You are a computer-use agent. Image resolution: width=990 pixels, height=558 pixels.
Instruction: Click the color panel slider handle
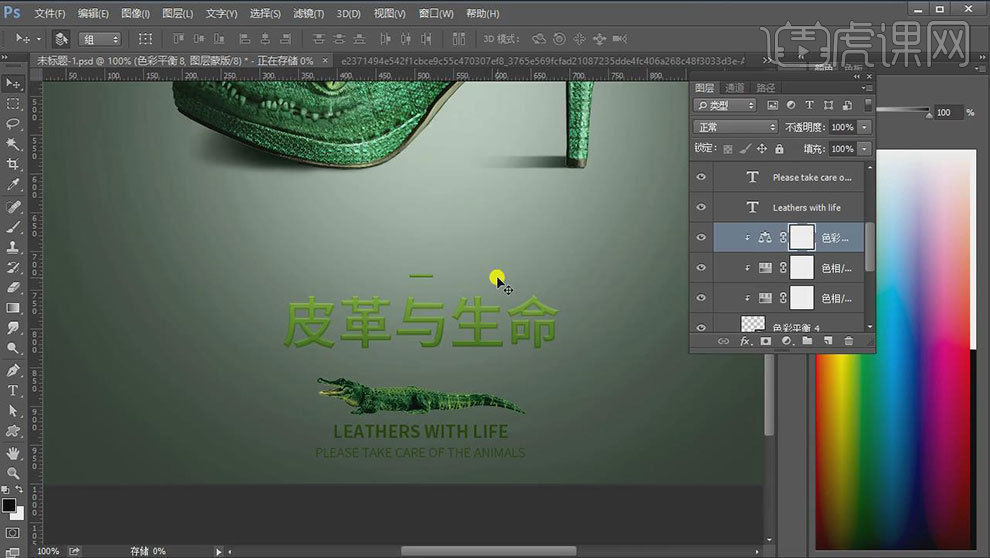[929, 115]
